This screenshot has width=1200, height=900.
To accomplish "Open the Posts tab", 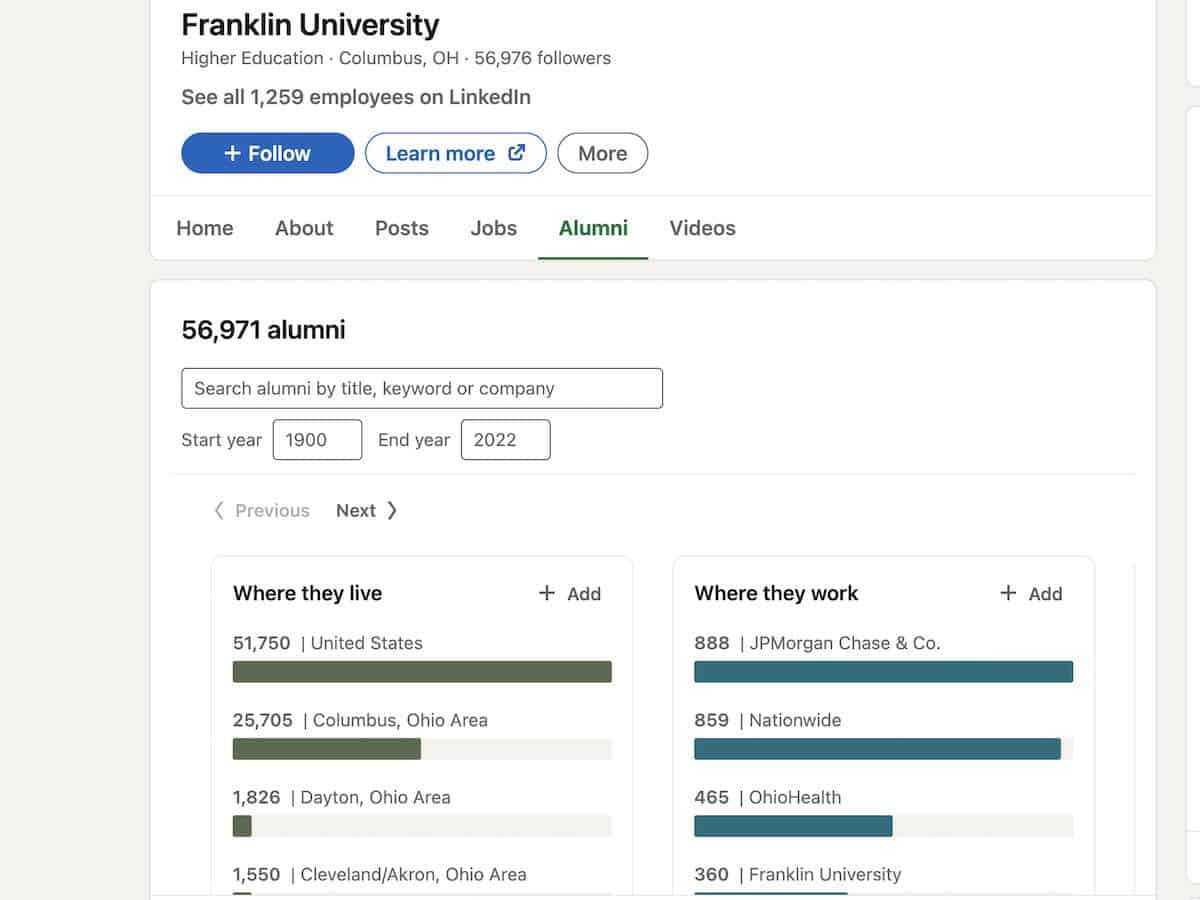I will (x=402, y=228).
